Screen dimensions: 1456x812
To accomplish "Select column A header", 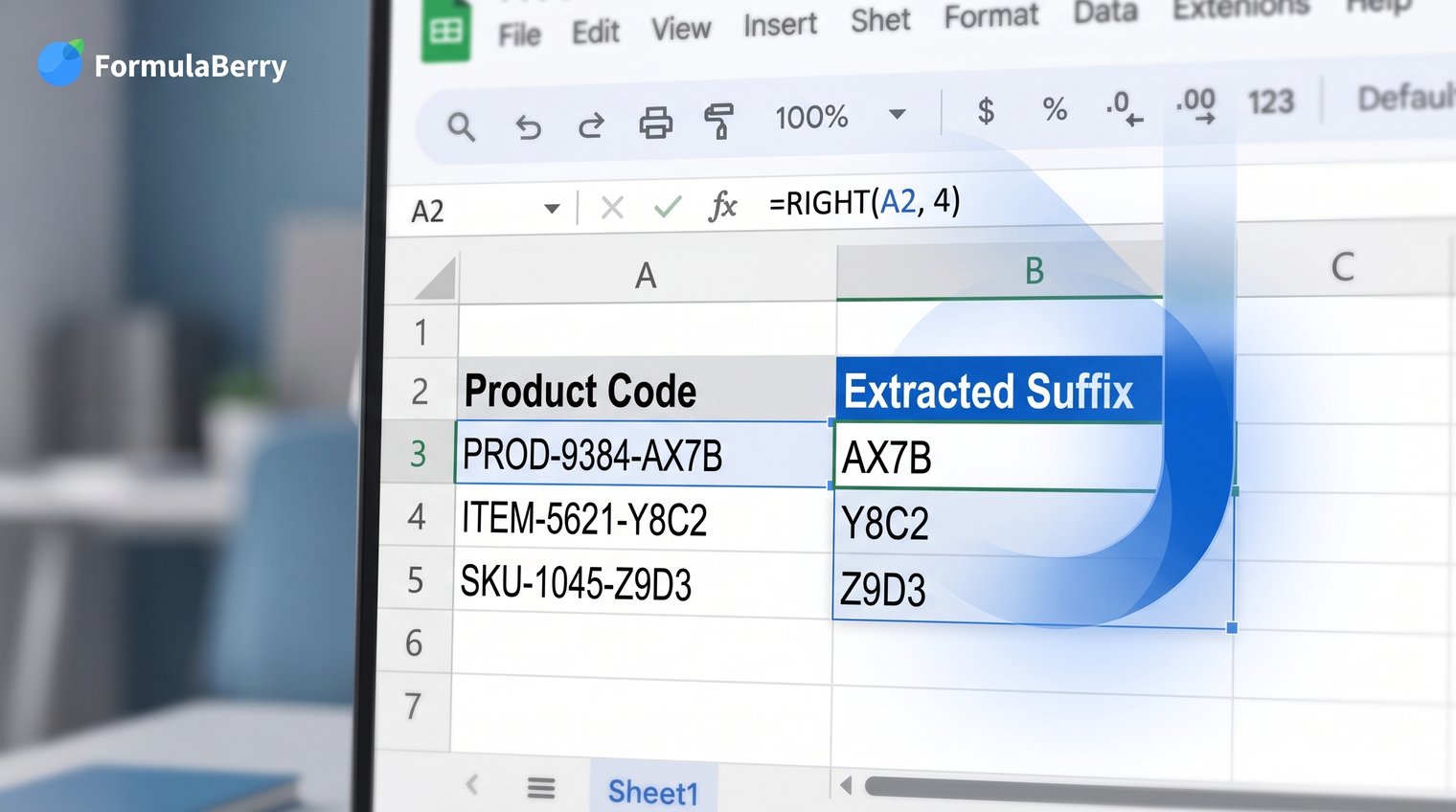I will [x=647, y=276].
